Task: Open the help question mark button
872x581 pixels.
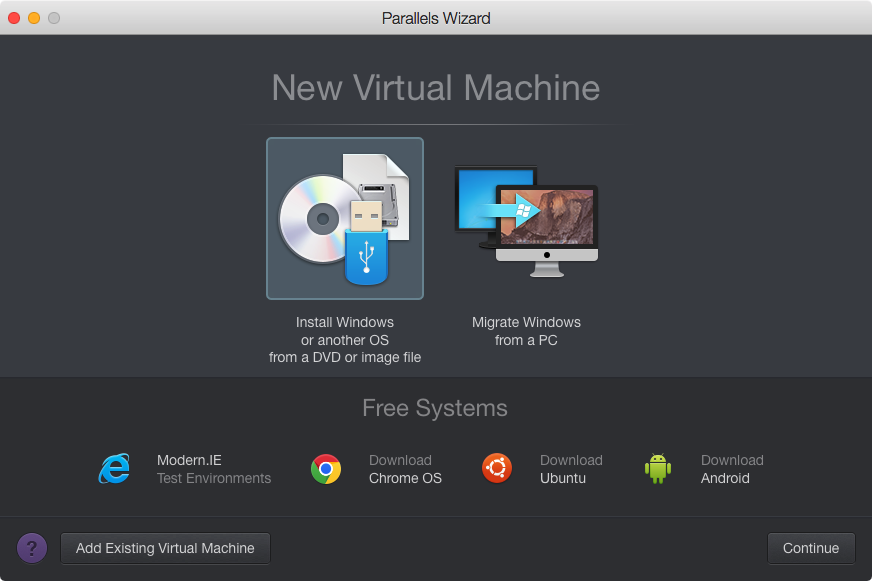Action: pyautogui.click(x=31, y=548)
